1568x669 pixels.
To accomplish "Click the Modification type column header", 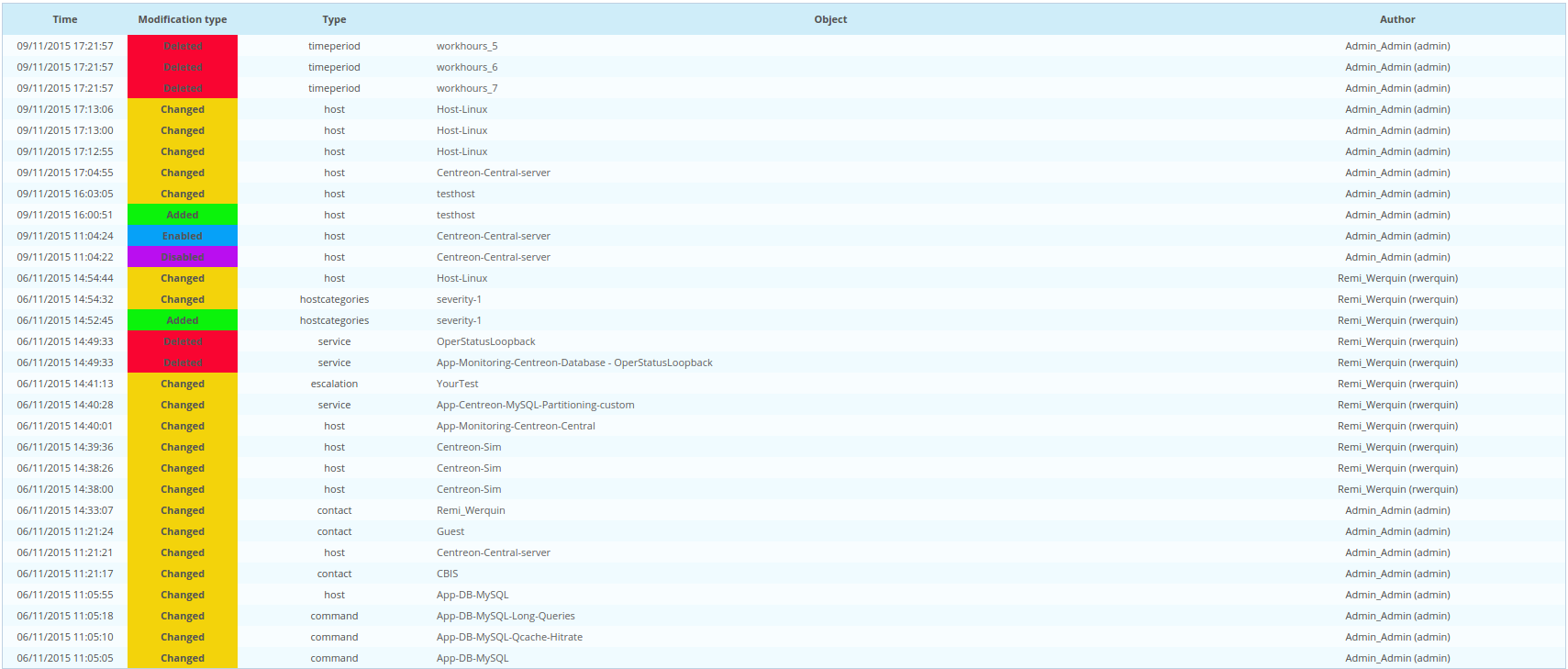I will [x=182, y=19].
